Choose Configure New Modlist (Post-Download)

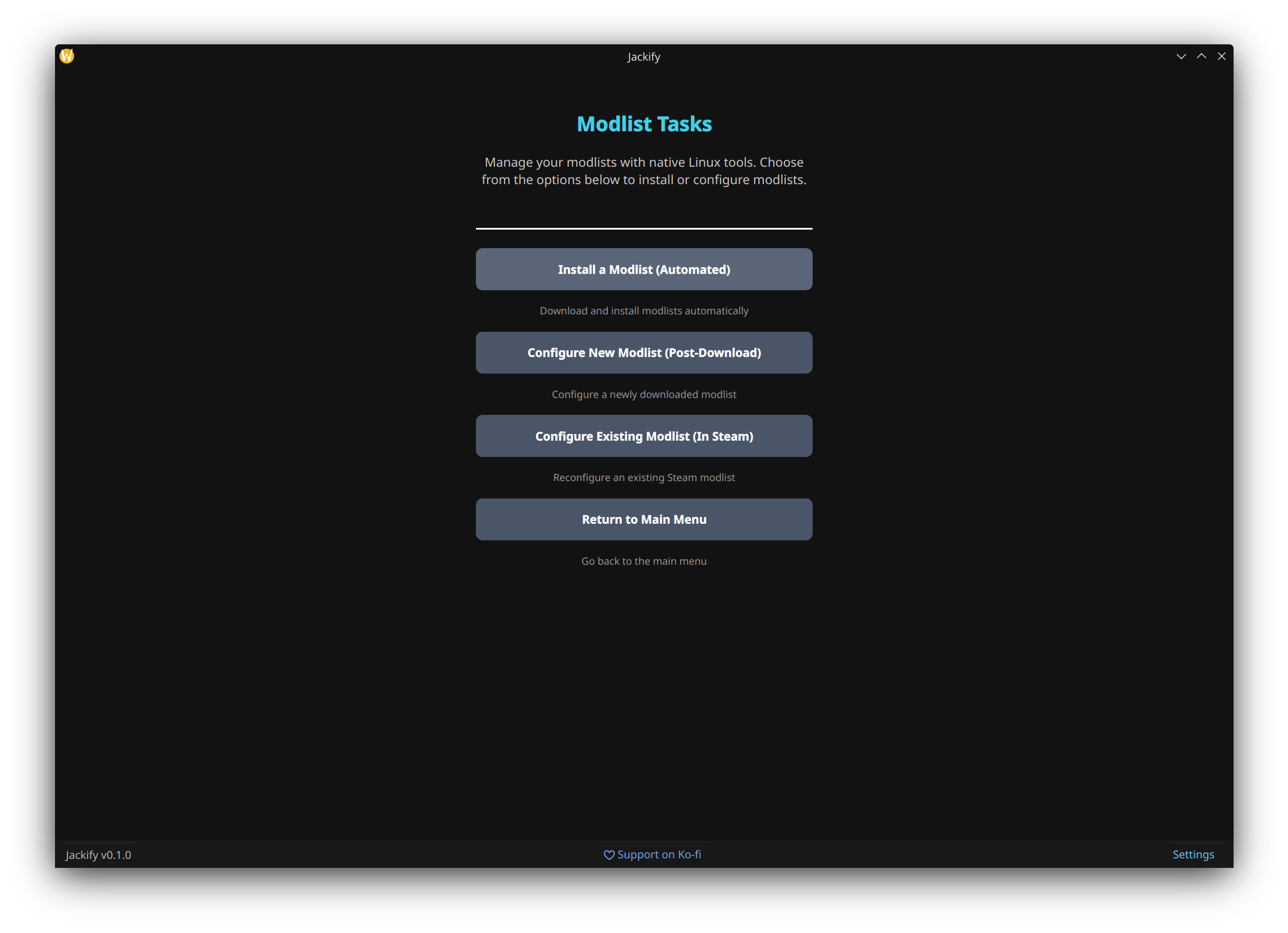point(644,353)
